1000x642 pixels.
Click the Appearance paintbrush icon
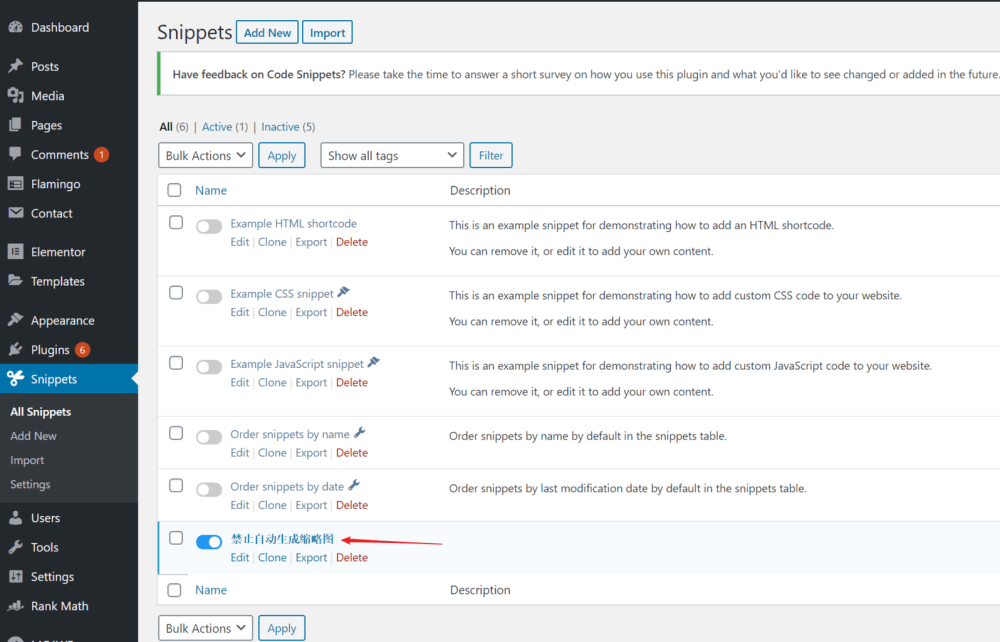tap(15, 320)
